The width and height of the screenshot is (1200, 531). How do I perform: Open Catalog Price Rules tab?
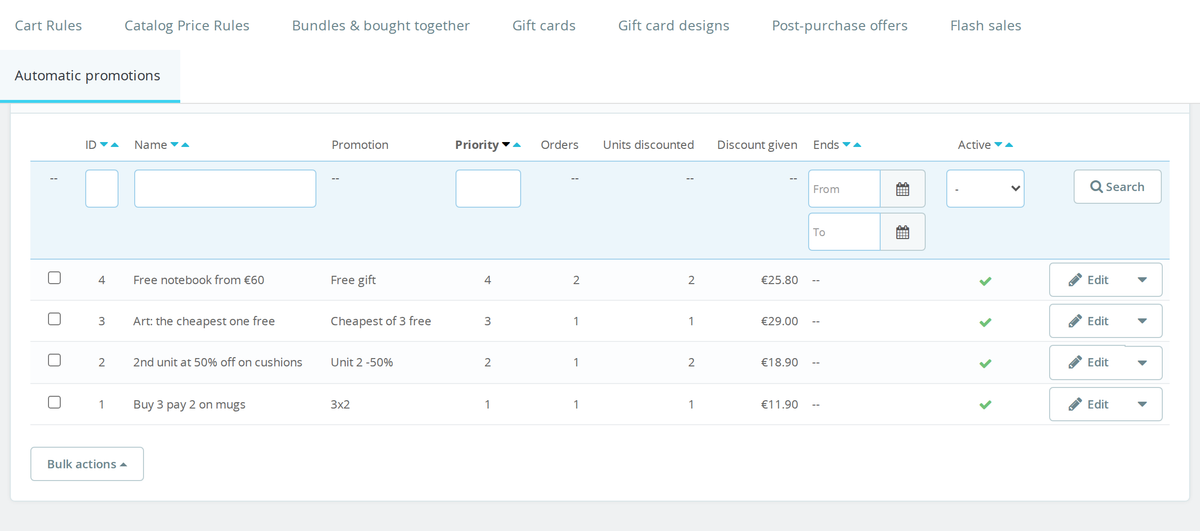pyautogui.click(x=187, y=25)
